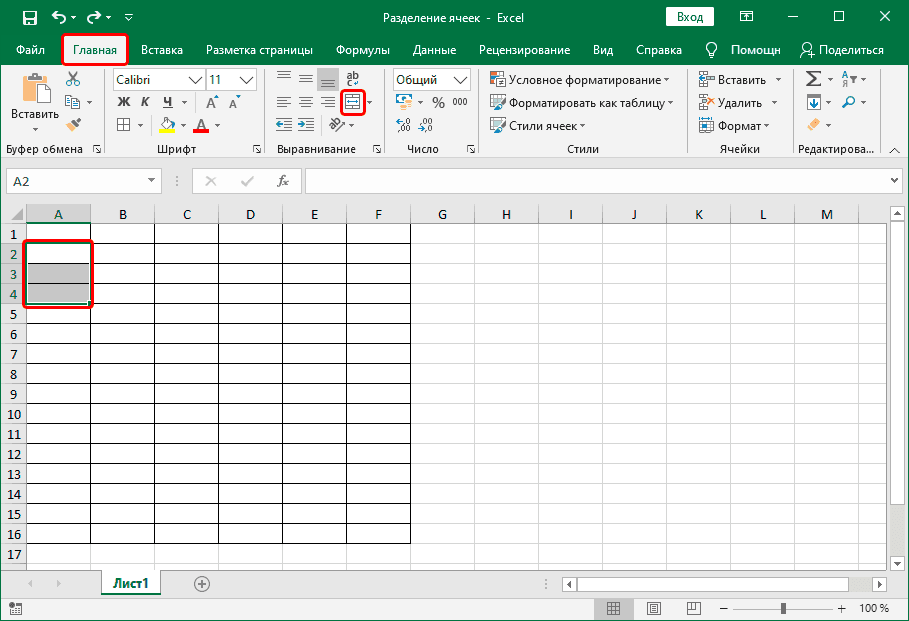Viewport: 909px width, 621px height.
Task: Toggle Italic (К) formatting
Action: pyautogui.click(x=146, y=102)
